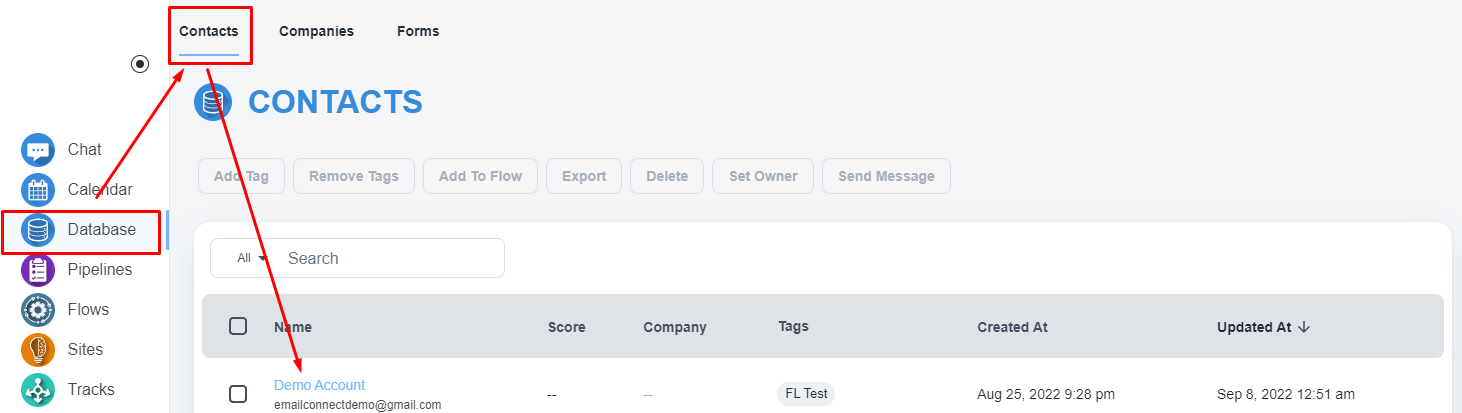Image resolution: width=1462 pixels, height=413 pixels.
Task: Click the database icon beside CONTACTS heading
Action: click(x=213, y=102)
